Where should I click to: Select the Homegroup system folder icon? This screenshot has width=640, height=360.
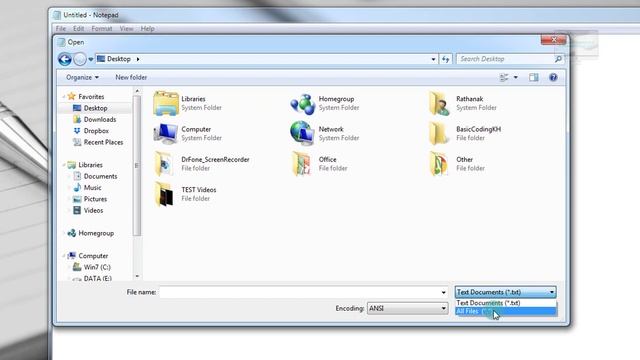coord(302,103)
